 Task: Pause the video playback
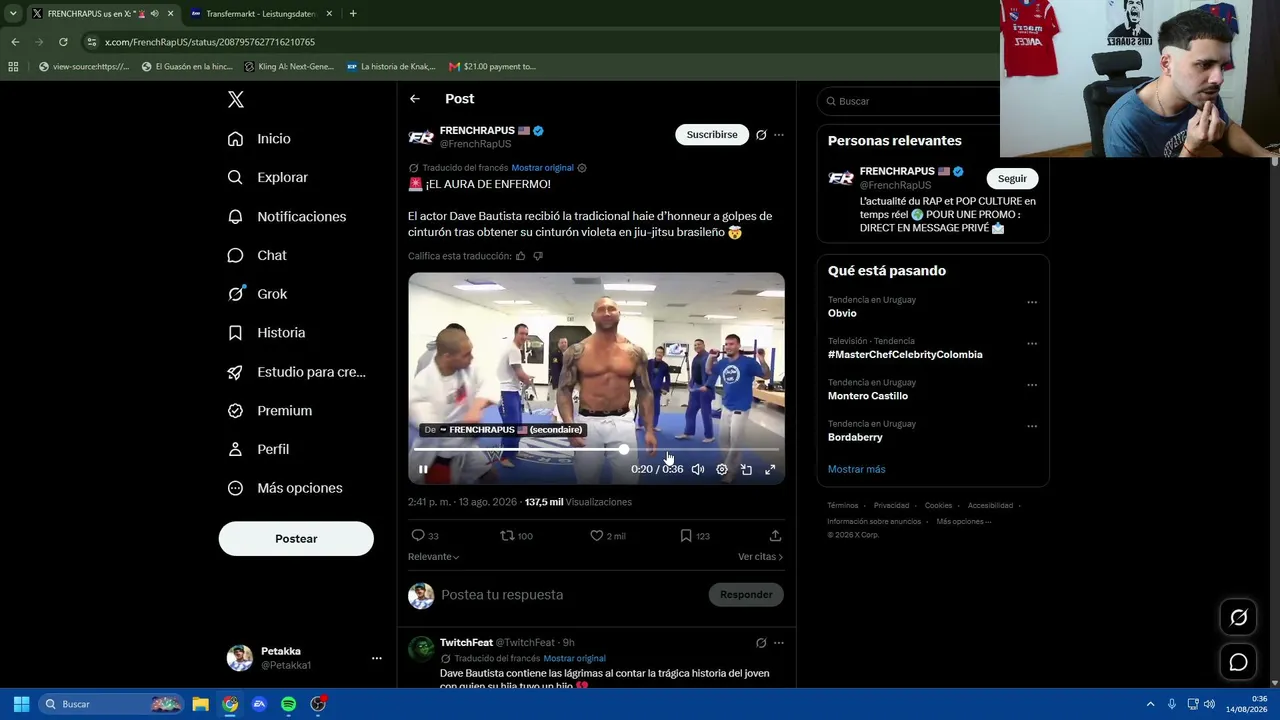point(423,469)
